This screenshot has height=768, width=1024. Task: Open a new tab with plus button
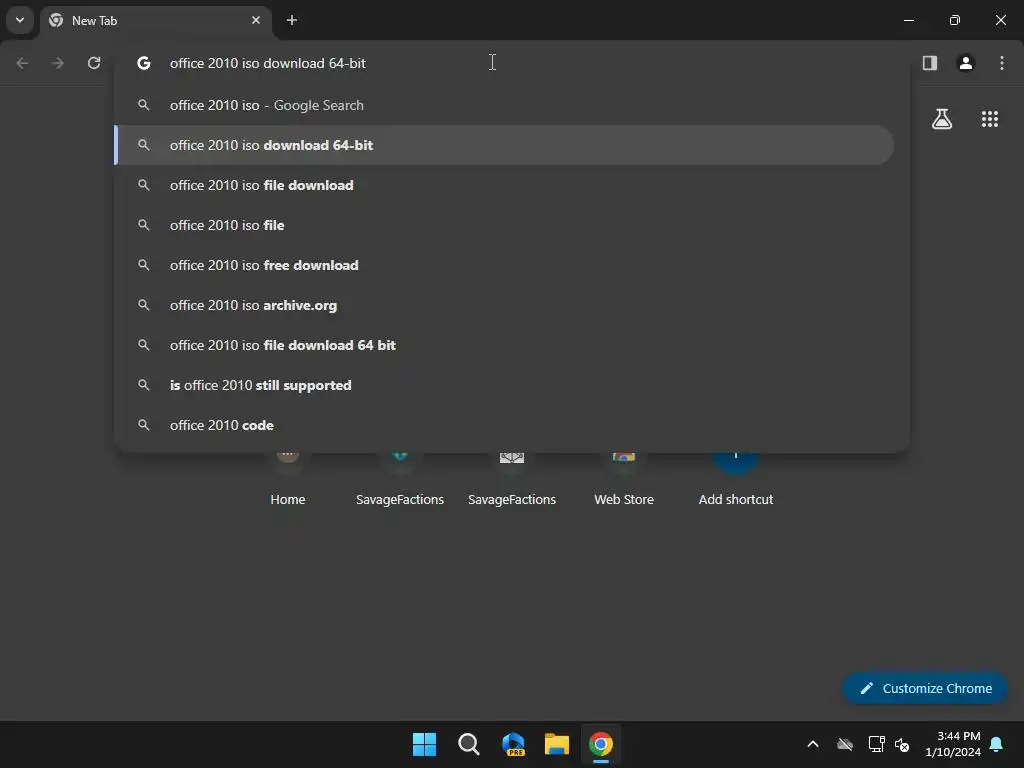tap(292, 20)
